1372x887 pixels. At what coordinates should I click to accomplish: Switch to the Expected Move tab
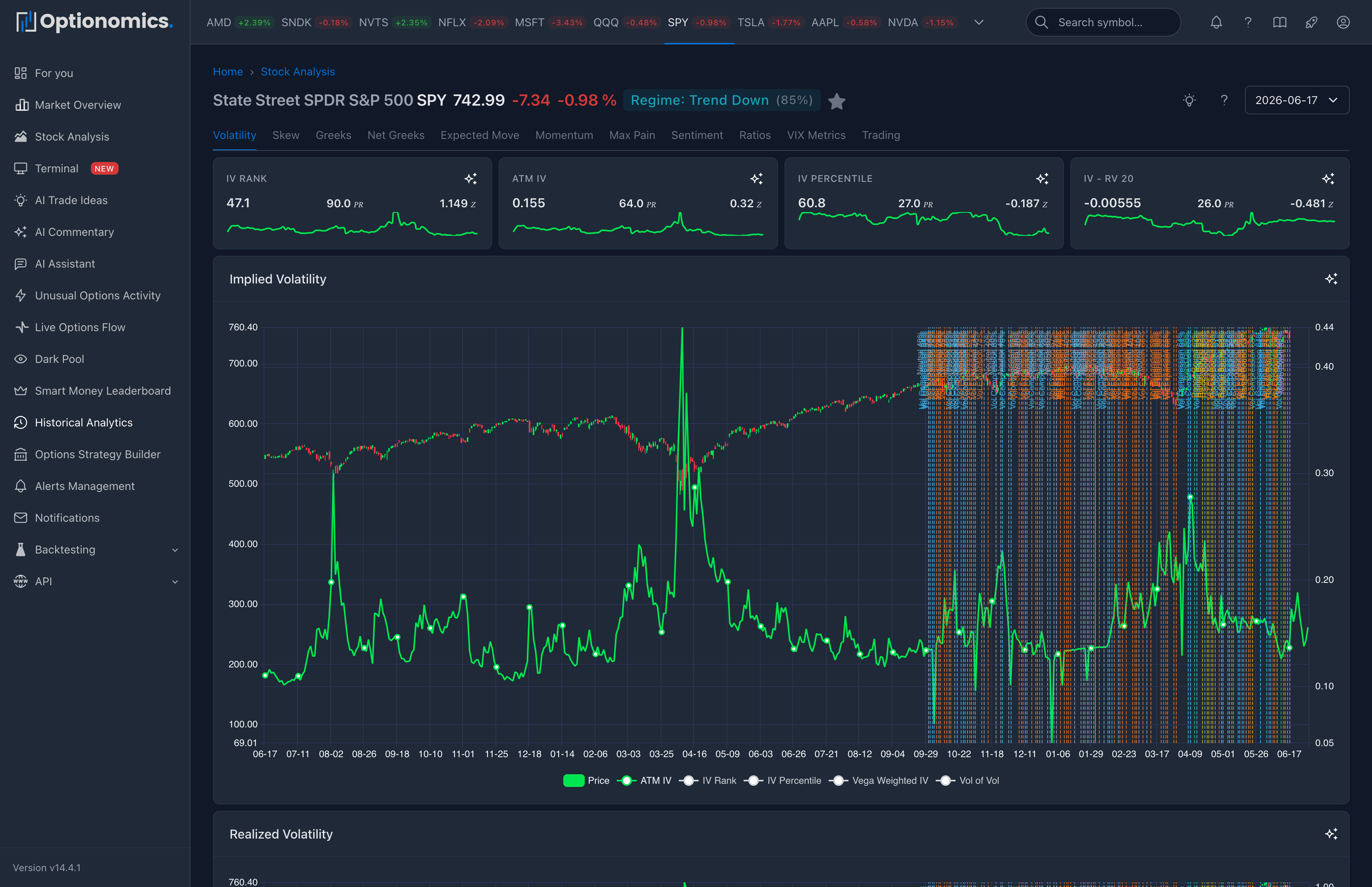[x=480, y=135]
